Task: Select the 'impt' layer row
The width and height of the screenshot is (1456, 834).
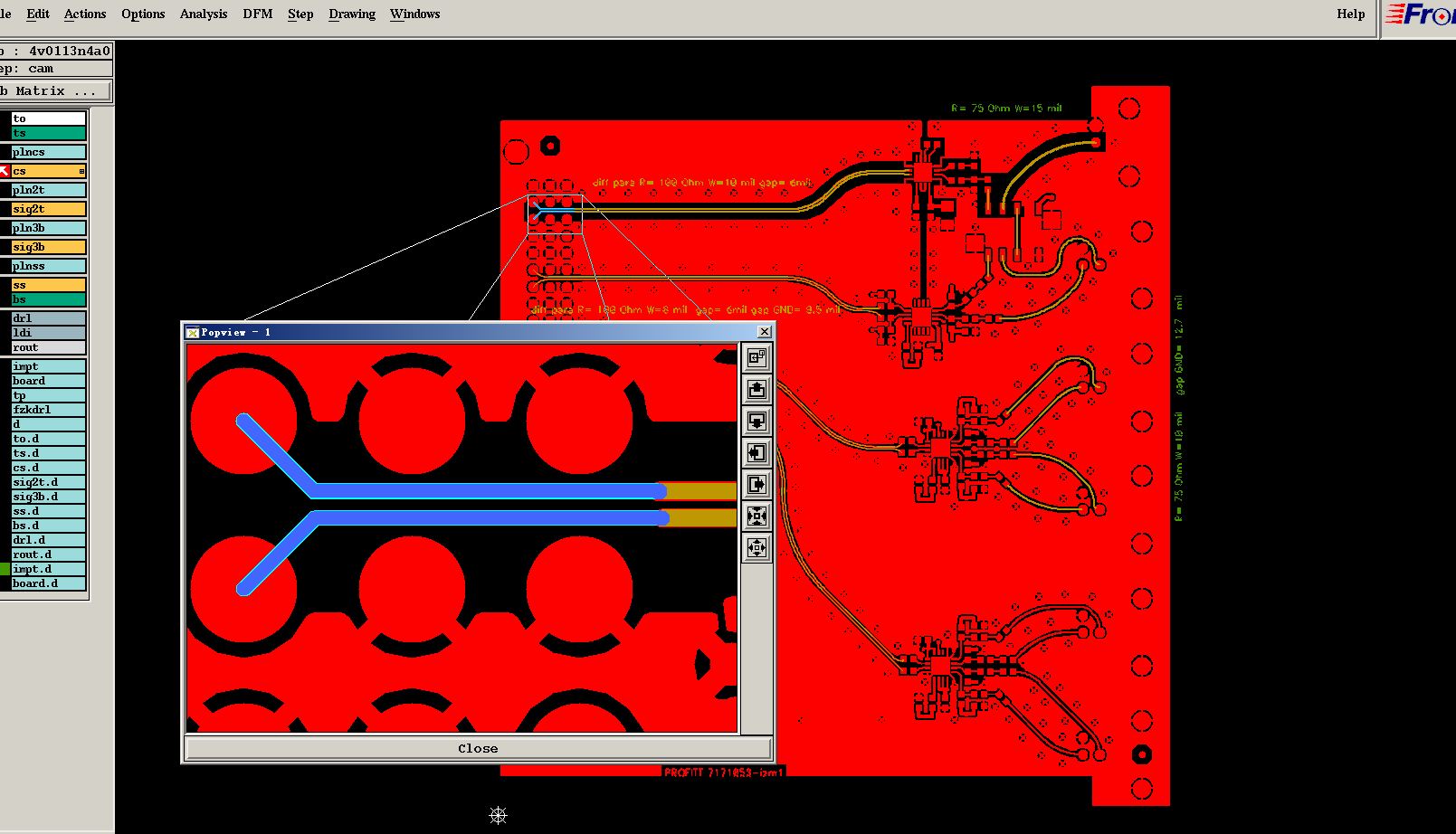Action: [49, 366]
